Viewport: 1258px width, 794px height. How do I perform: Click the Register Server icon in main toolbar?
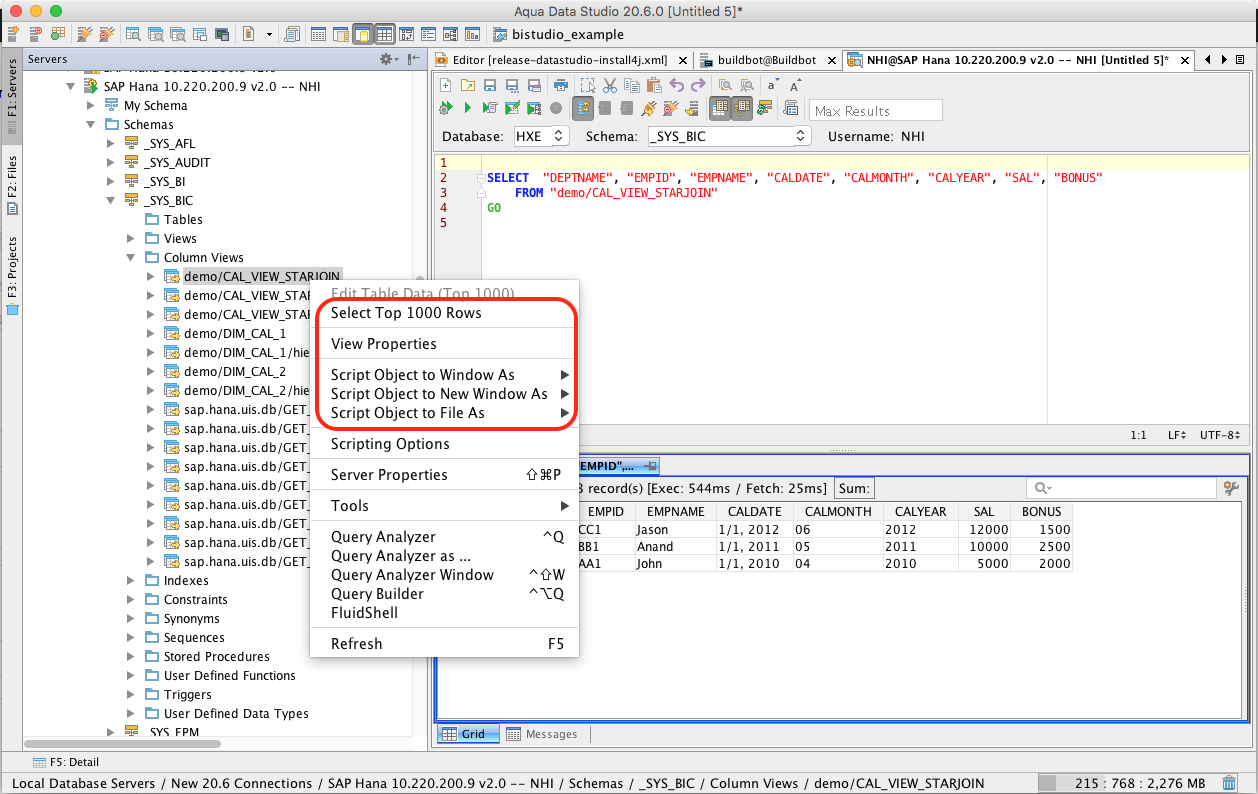click(x=11, y=34)
